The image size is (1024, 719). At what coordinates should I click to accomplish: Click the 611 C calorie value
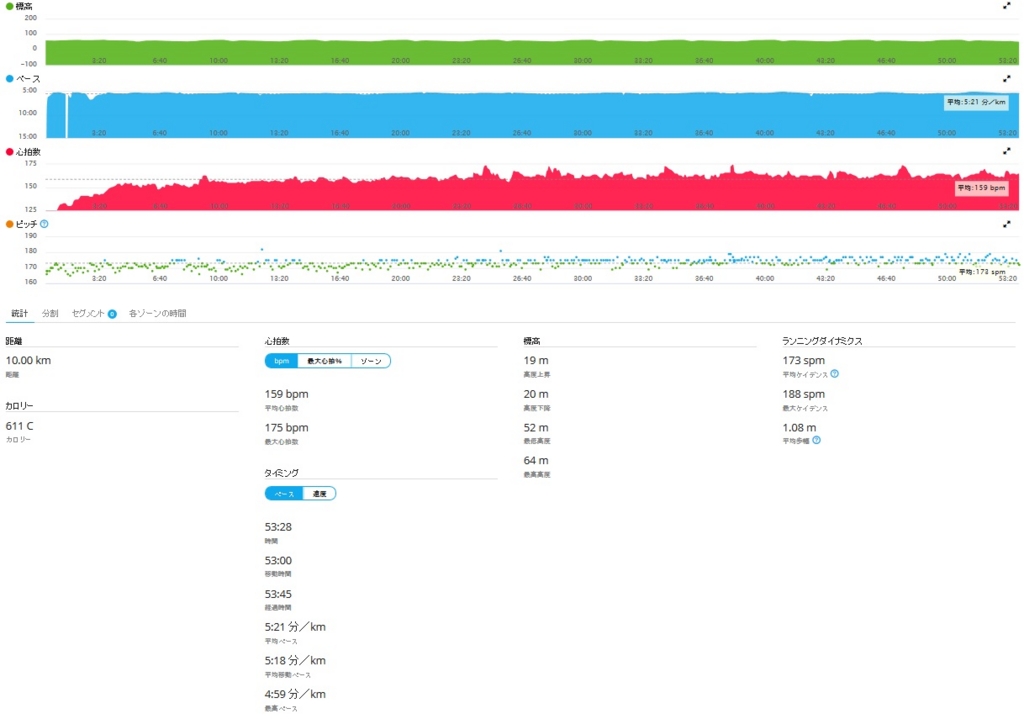pos(20,426)
